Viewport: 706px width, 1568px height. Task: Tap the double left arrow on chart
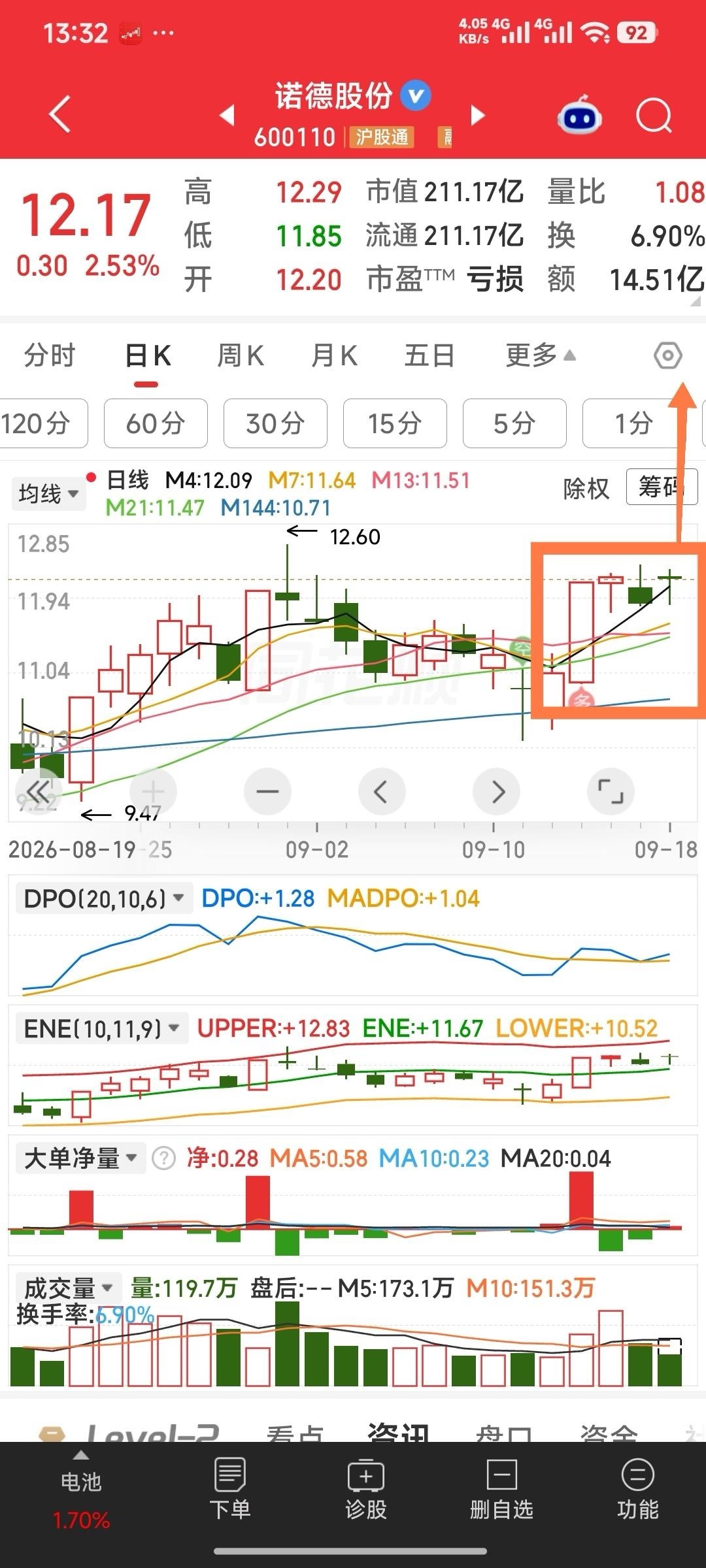[38, 792]
